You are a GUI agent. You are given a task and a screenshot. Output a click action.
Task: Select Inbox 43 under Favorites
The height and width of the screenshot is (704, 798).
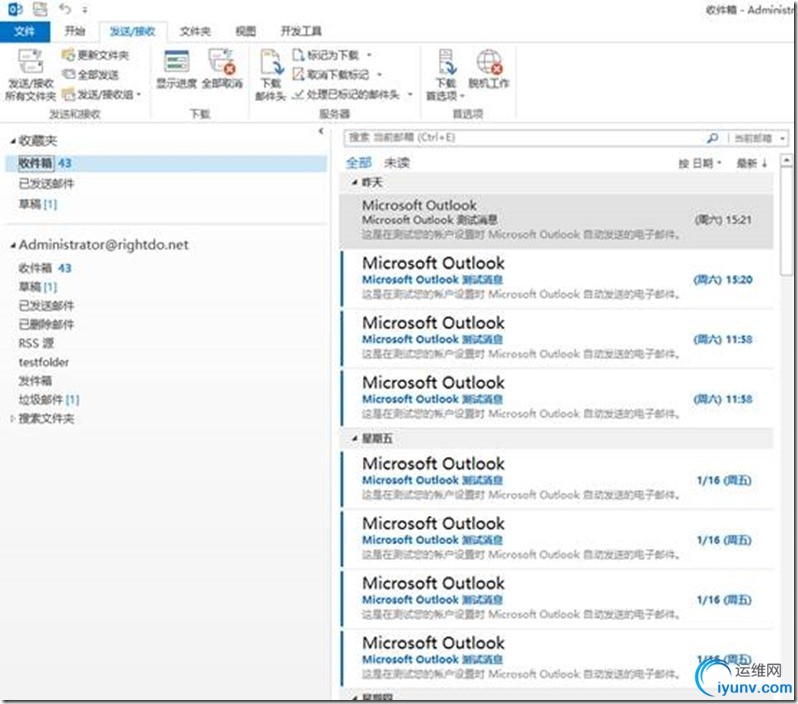tap(166, 163)
